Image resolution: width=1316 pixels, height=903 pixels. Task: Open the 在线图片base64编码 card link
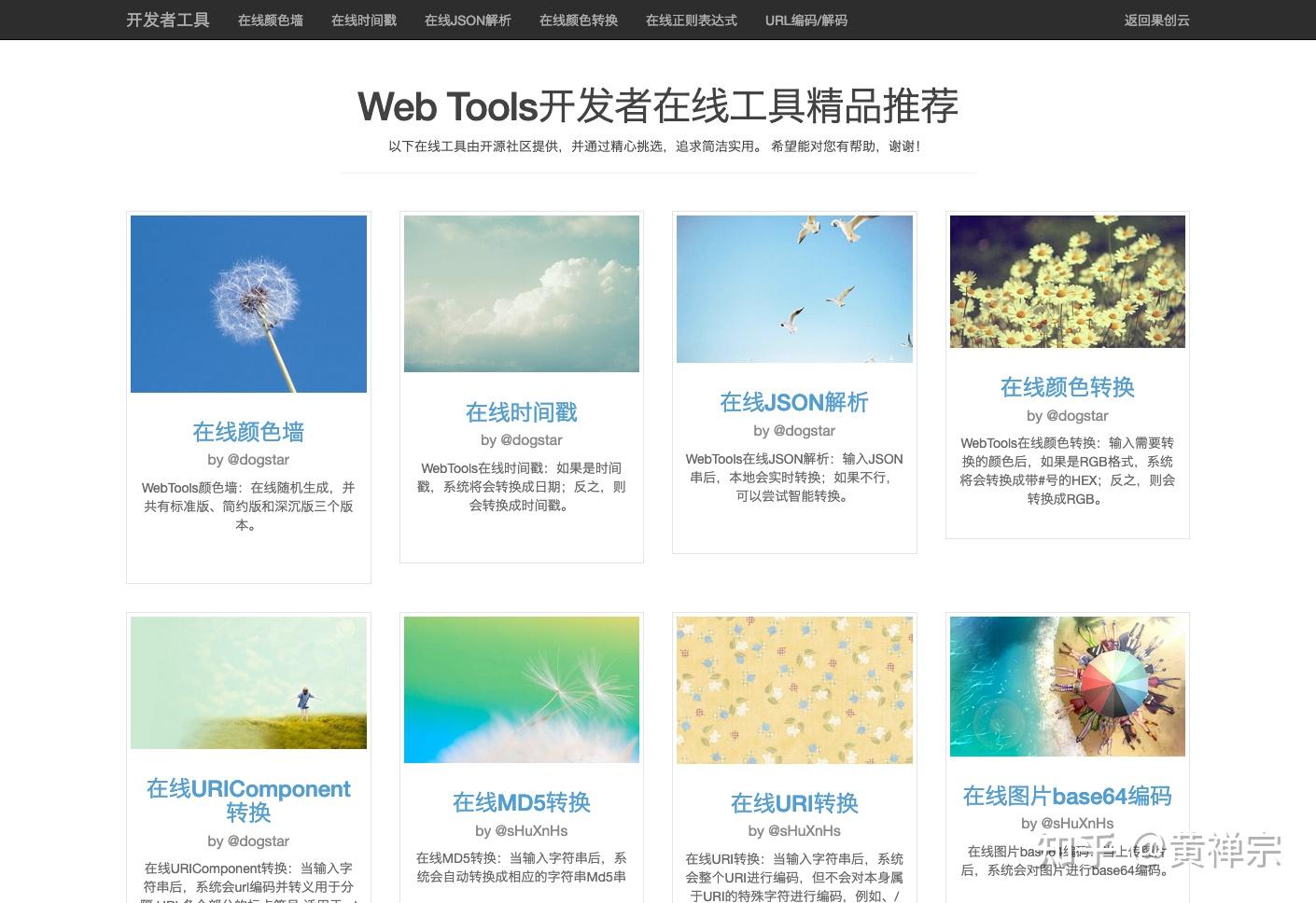1067,795
